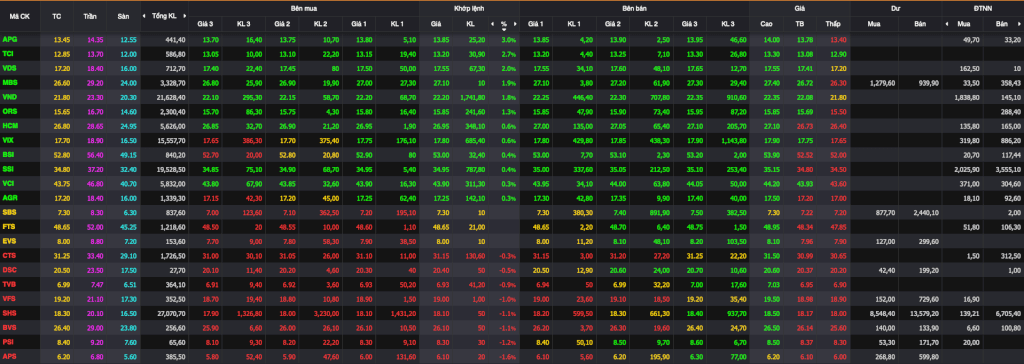Screen dimensions: 1024x364
Task: Sort by the Mã CK column header
Action: 15,16
